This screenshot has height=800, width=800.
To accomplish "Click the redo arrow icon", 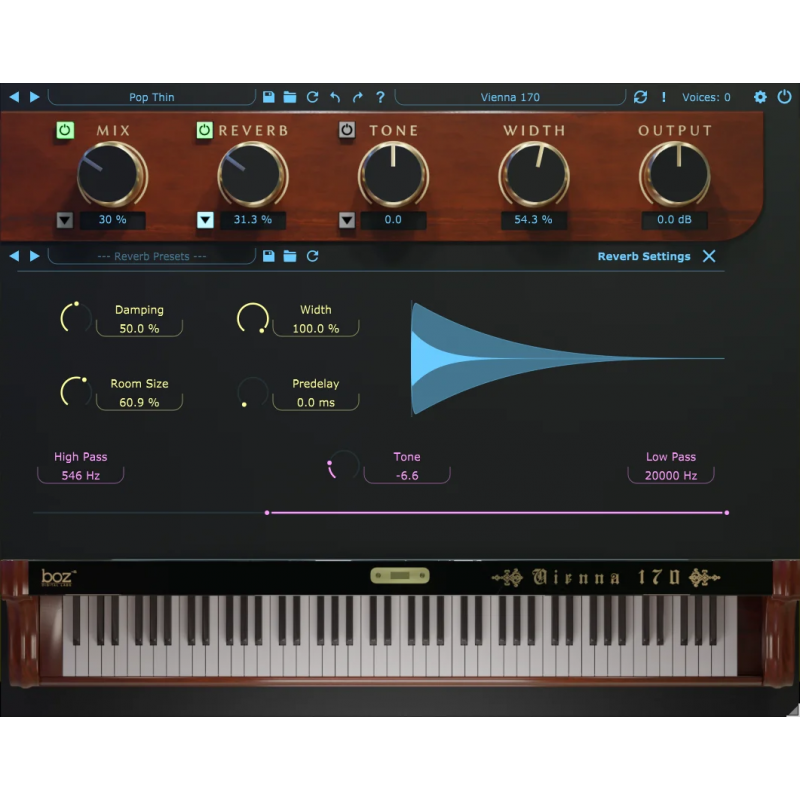I will pyautogui.click(x=358, y=96).
